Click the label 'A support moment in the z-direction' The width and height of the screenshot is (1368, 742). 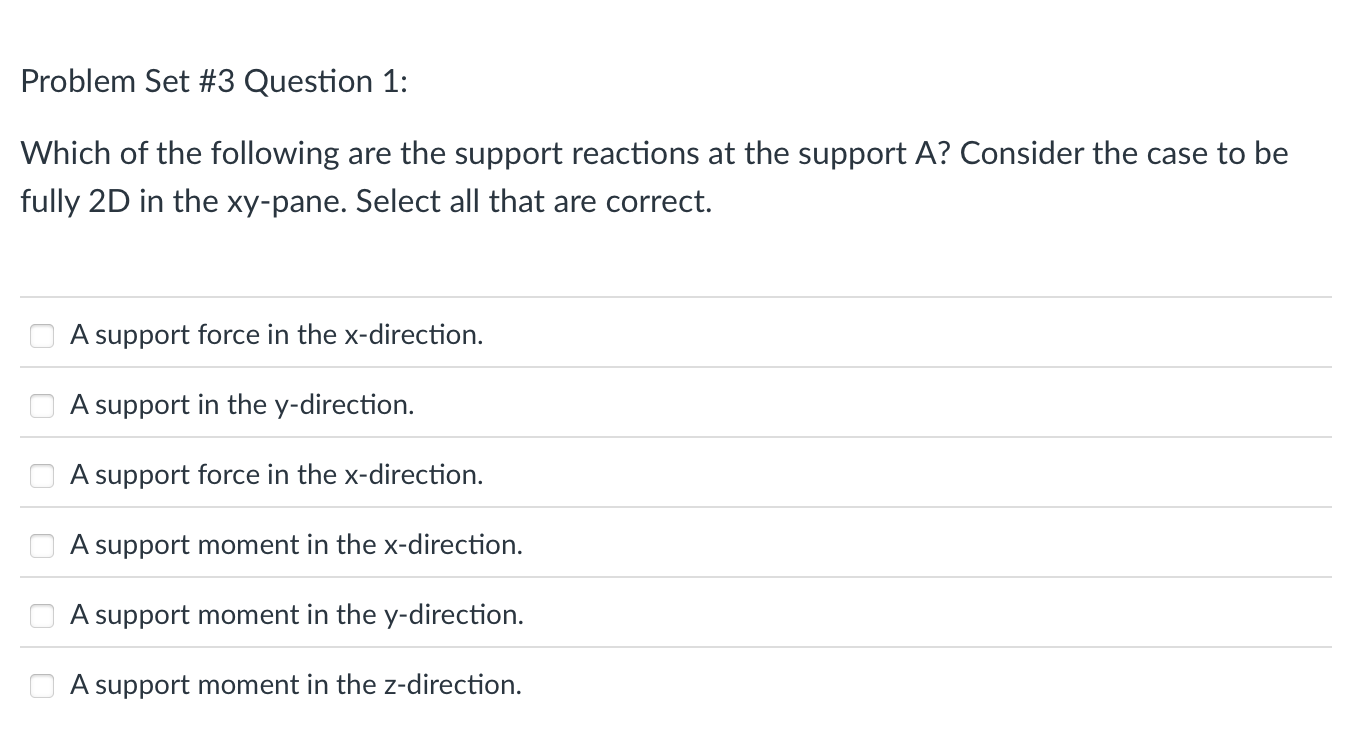point(295,685)
